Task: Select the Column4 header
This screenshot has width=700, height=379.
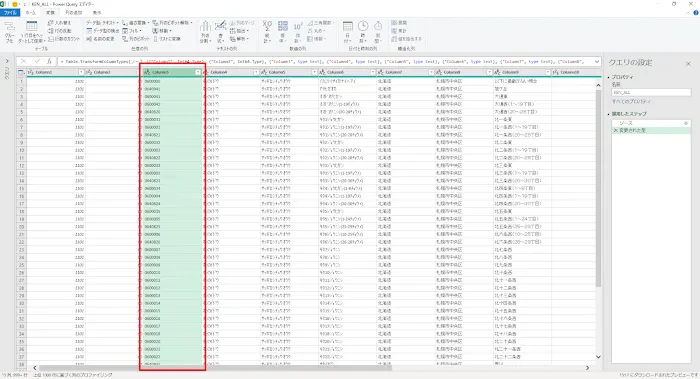Action: (231, 72)
